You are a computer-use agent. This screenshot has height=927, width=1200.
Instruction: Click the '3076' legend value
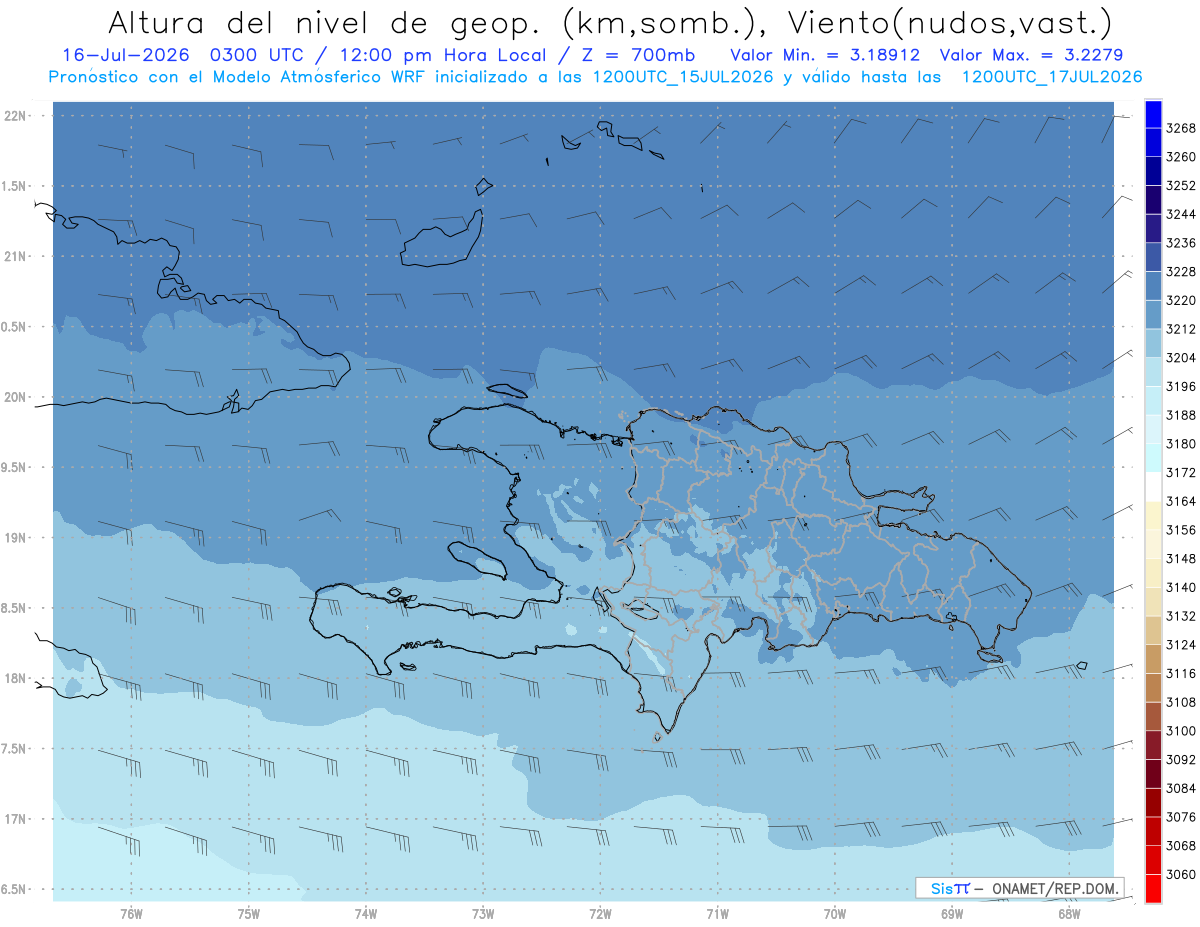(1181, 817)
